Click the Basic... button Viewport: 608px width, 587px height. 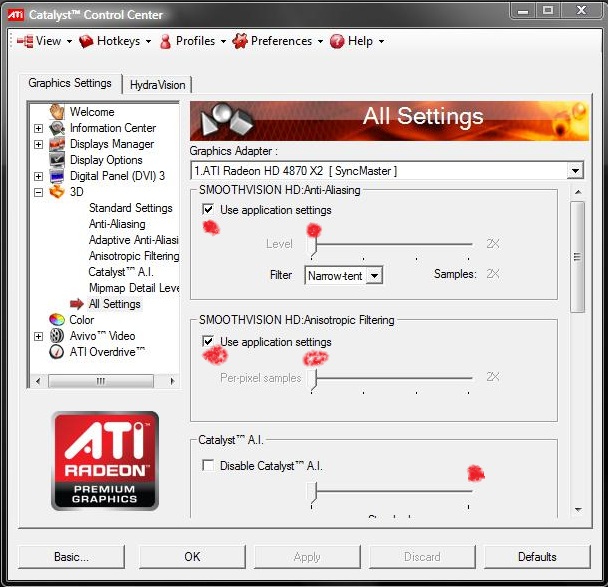point(71,557)
